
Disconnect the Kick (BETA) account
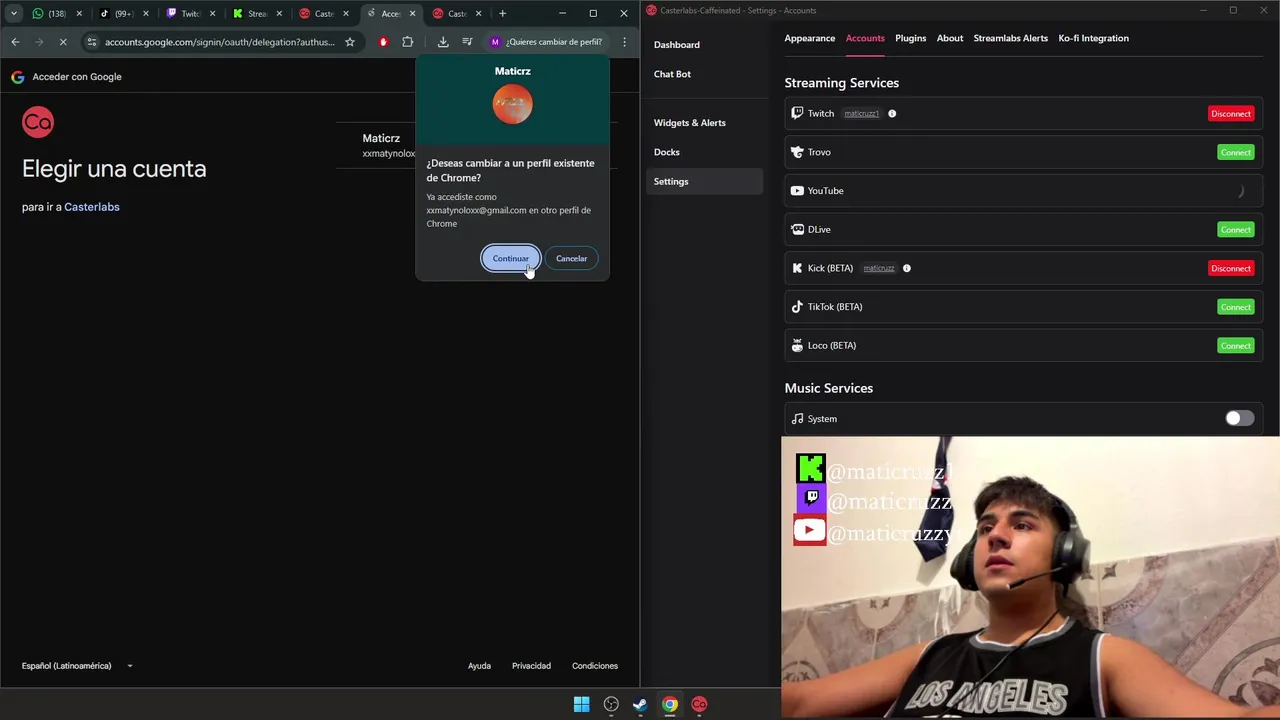click(x=1230, y=268)
